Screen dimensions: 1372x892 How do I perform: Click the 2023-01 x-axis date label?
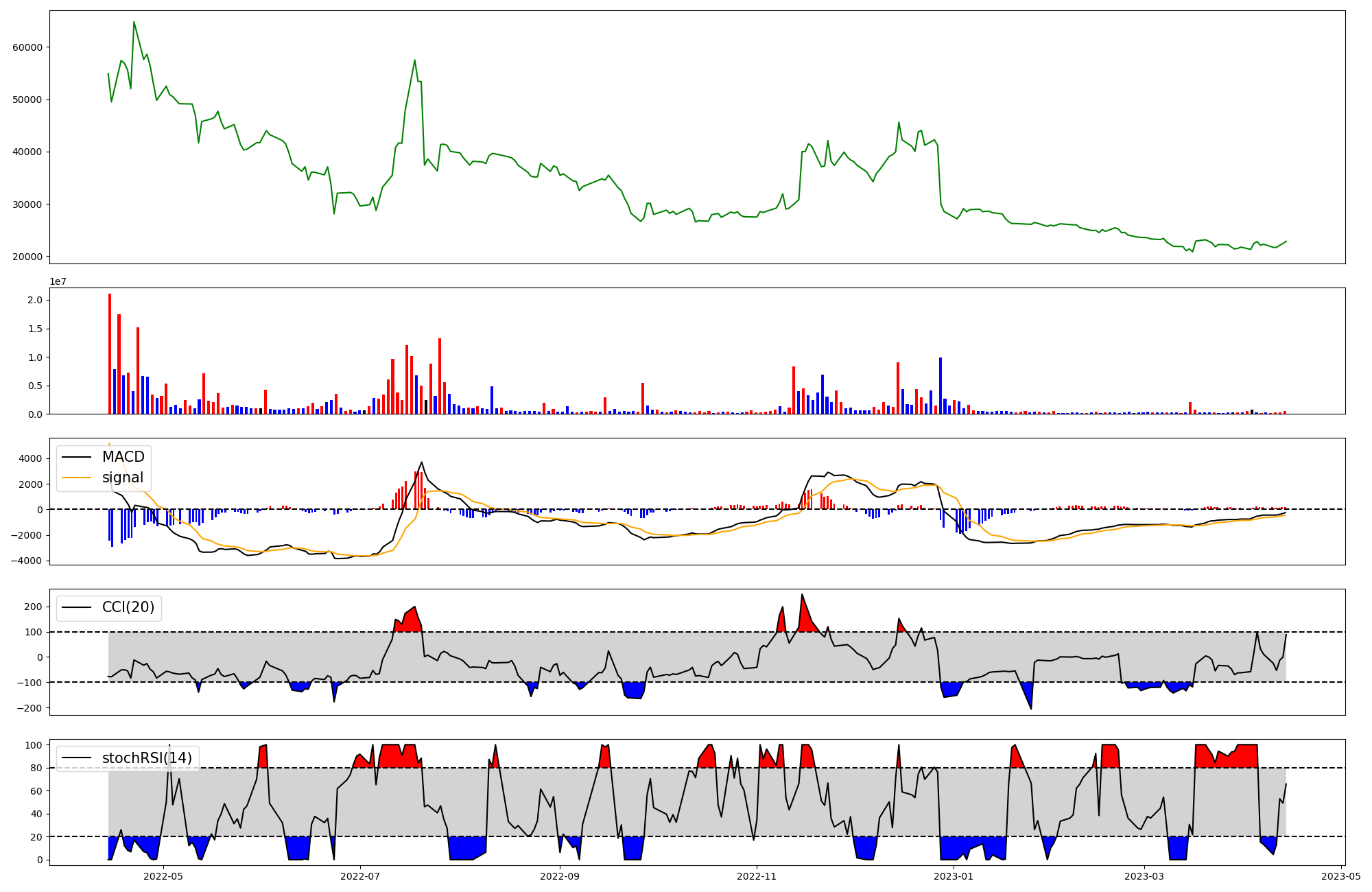953,876
